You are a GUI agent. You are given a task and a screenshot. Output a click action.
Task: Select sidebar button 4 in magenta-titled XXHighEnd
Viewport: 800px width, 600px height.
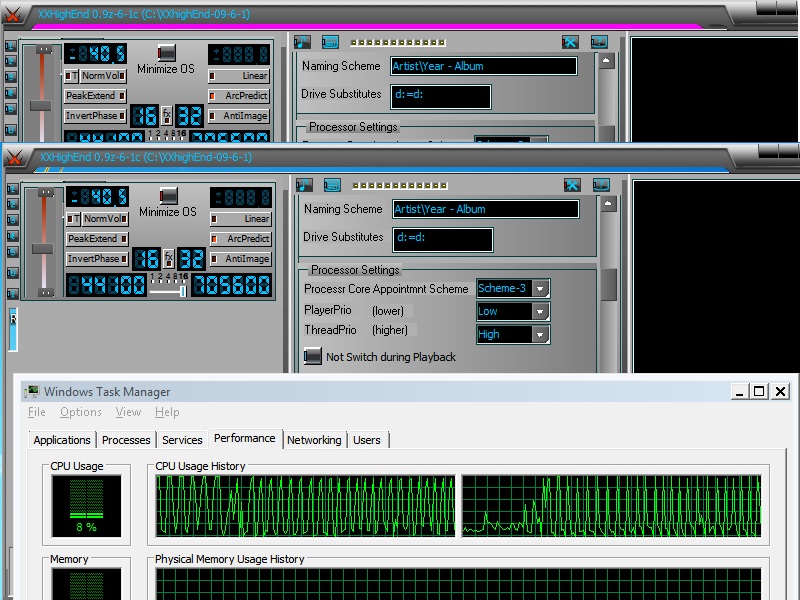[11, 93]
